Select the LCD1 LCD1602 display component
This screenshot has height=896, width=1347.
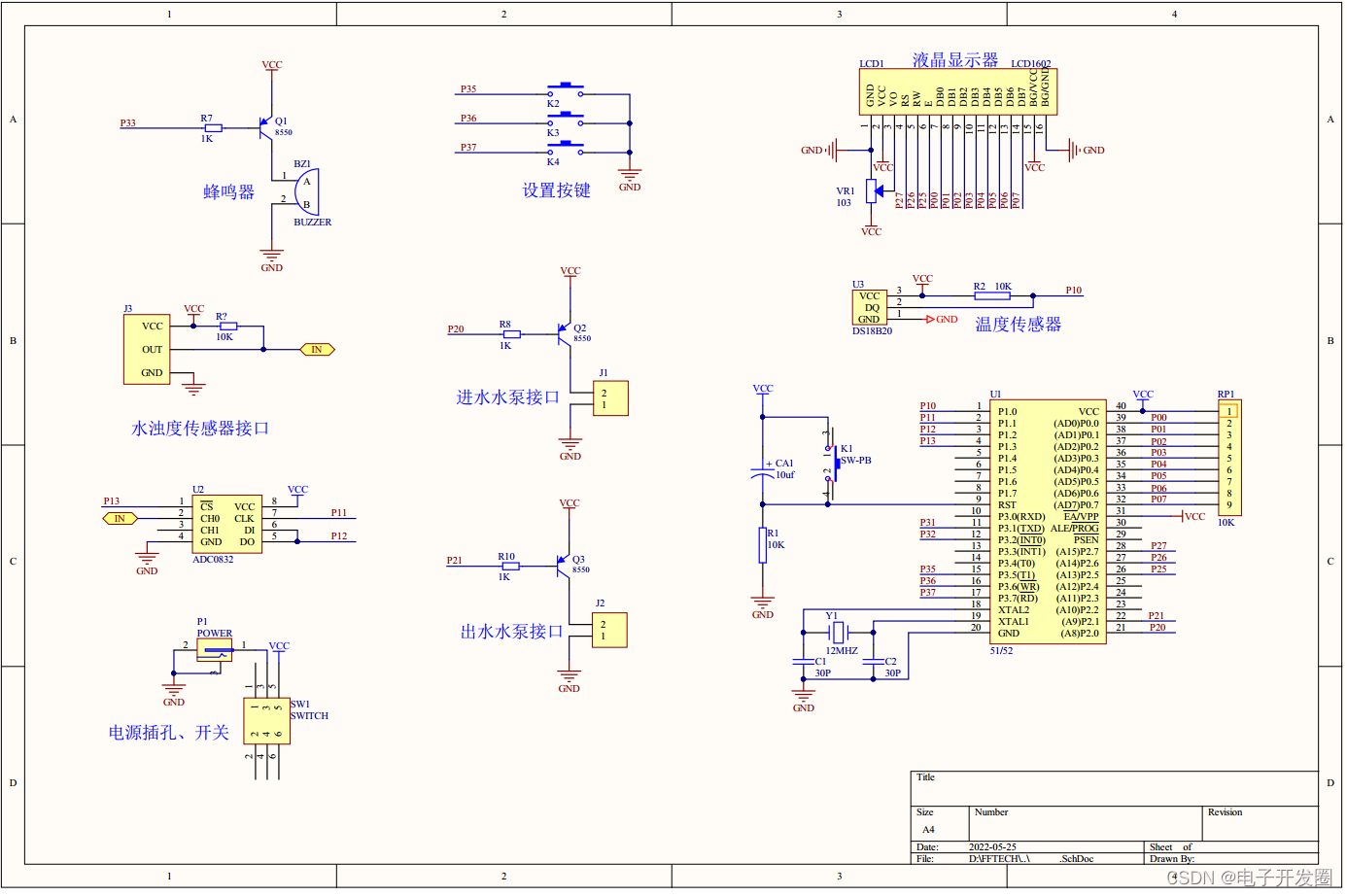(x=958, y=92)
